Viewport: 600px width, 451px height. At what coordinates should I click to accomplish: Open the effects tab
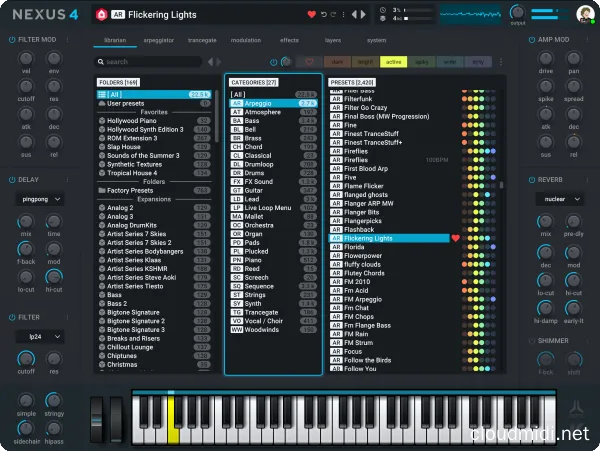coord(290,40)
